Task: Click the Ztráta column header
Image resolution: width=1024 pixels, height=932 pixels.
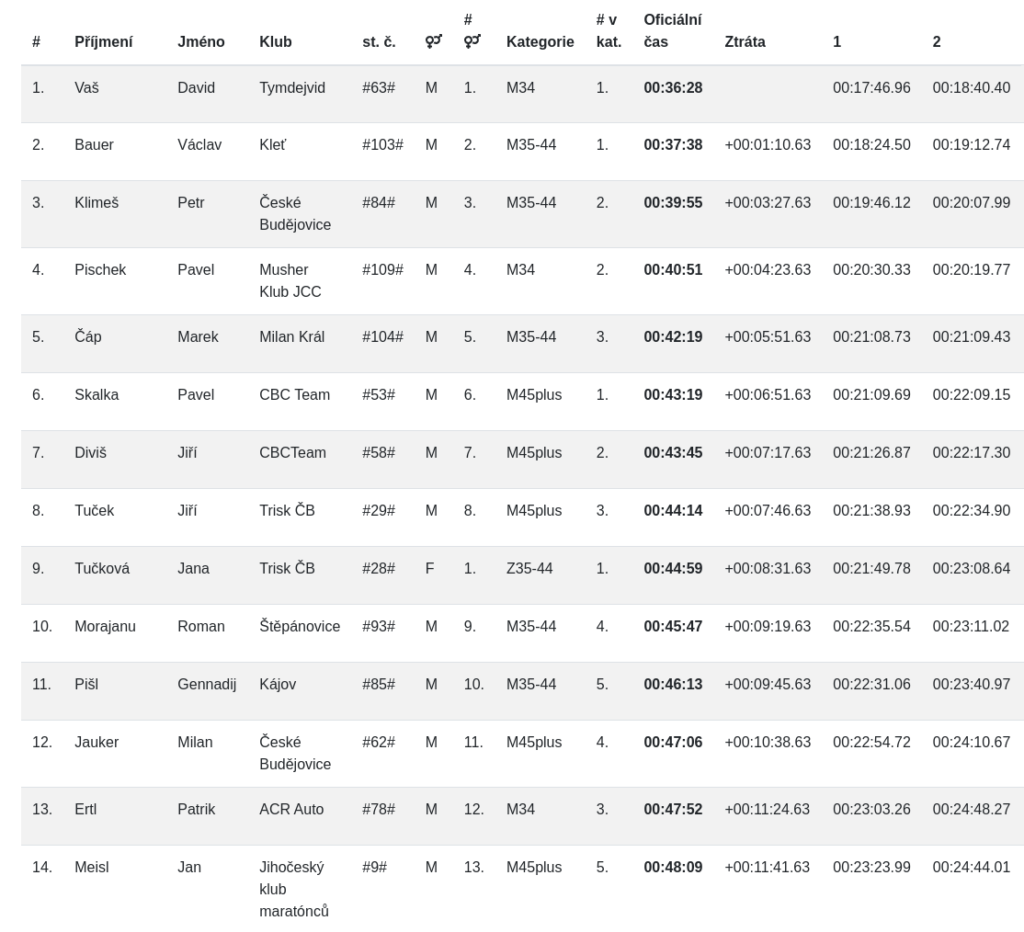Action: point(745,43)
